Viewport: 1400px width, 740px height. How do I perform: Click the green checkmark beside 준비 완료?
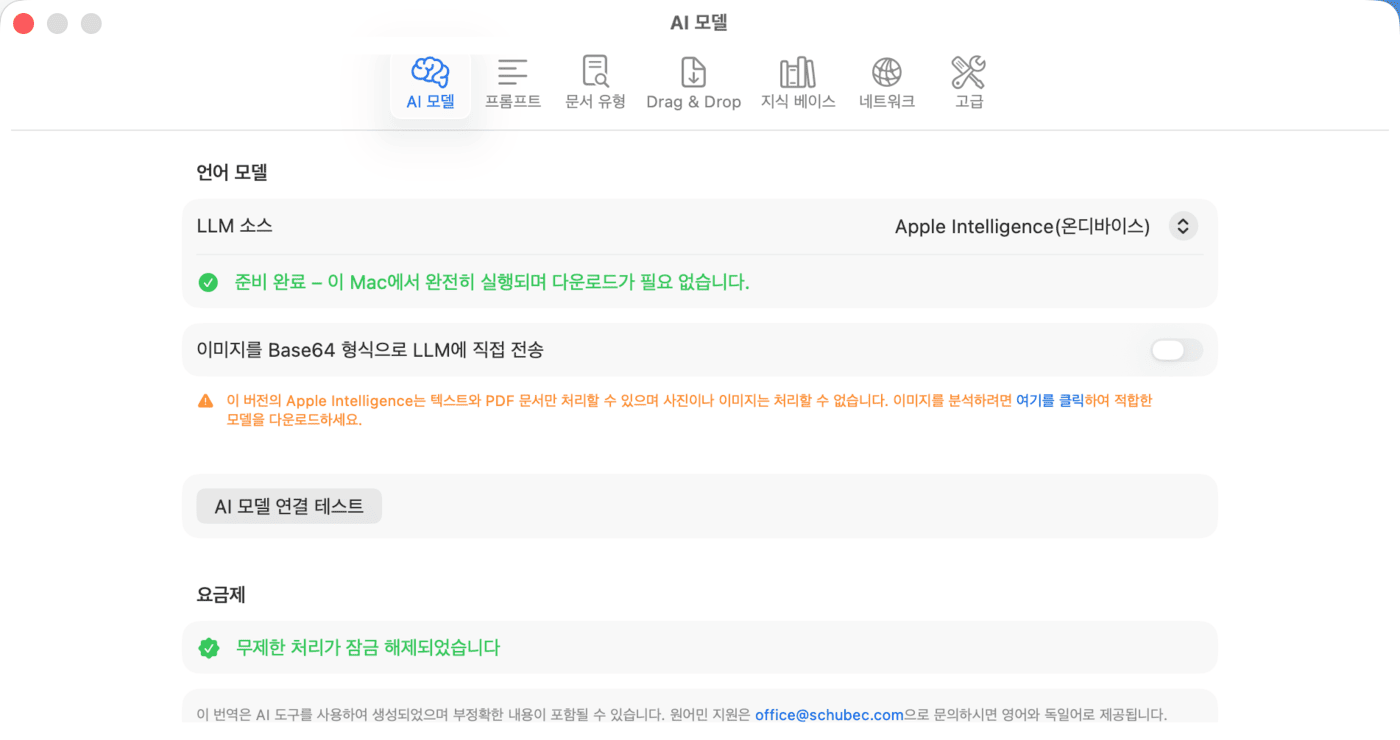point(208,283)
